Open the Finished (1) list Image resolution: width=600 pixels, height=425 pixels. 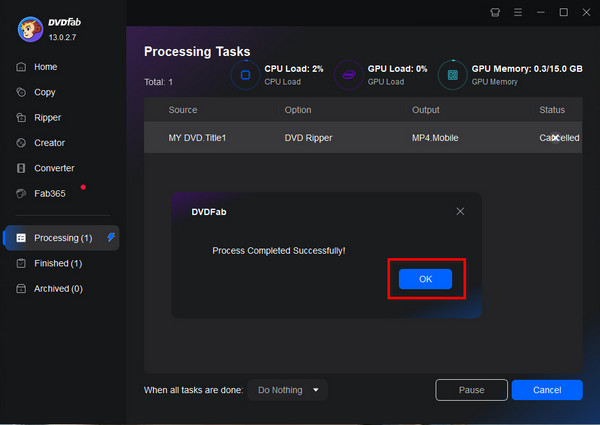click(58, 263)
